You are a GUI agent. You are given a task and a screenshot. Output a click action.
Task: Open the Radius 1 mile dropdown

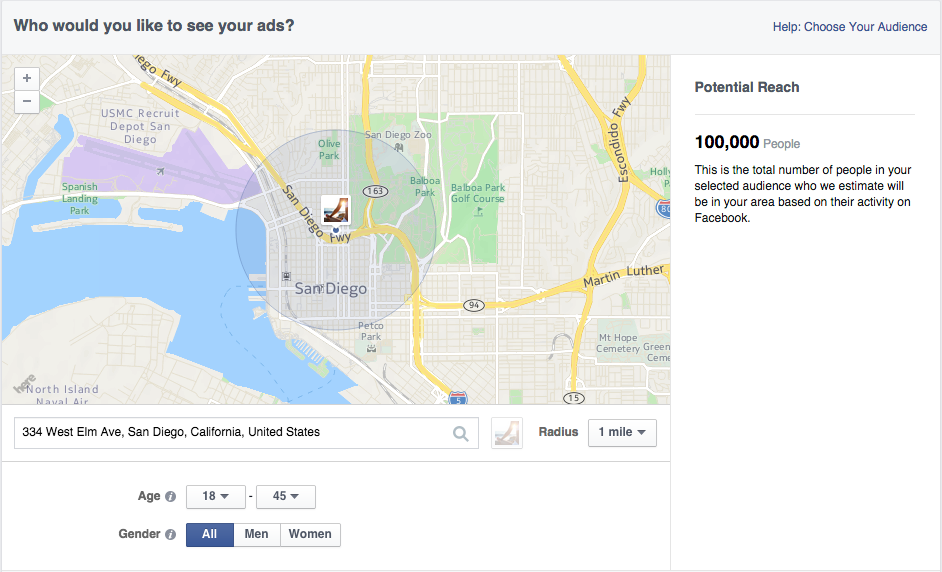click(622, 433)
